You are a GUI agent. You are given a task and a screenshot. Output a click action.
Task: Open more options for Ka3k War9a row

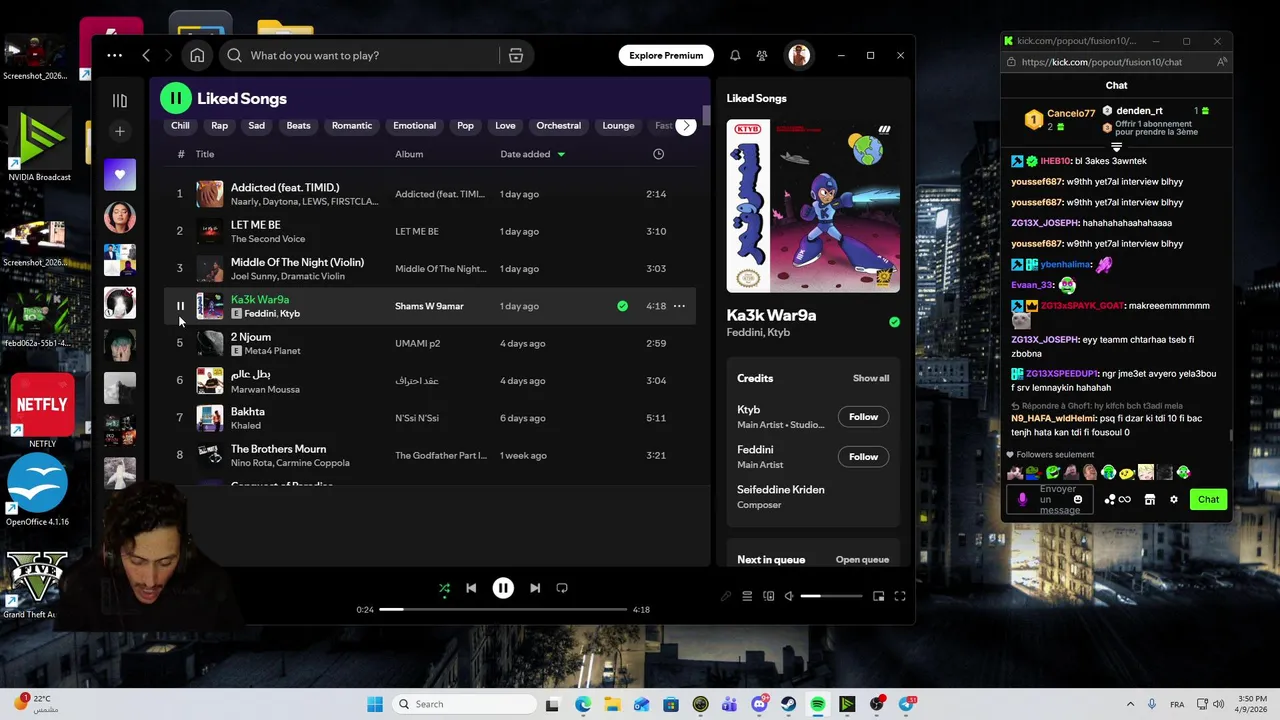pos(679,306)
